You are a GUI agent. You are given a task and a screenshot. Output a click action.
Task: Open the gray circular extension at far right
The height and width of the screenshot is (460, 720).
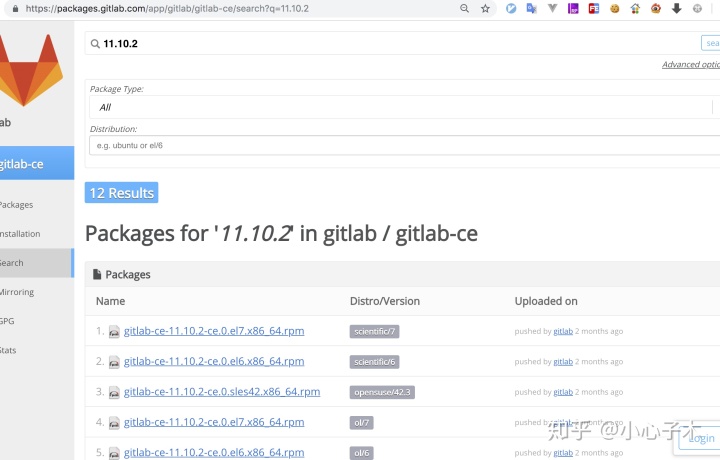coord(697,8)
